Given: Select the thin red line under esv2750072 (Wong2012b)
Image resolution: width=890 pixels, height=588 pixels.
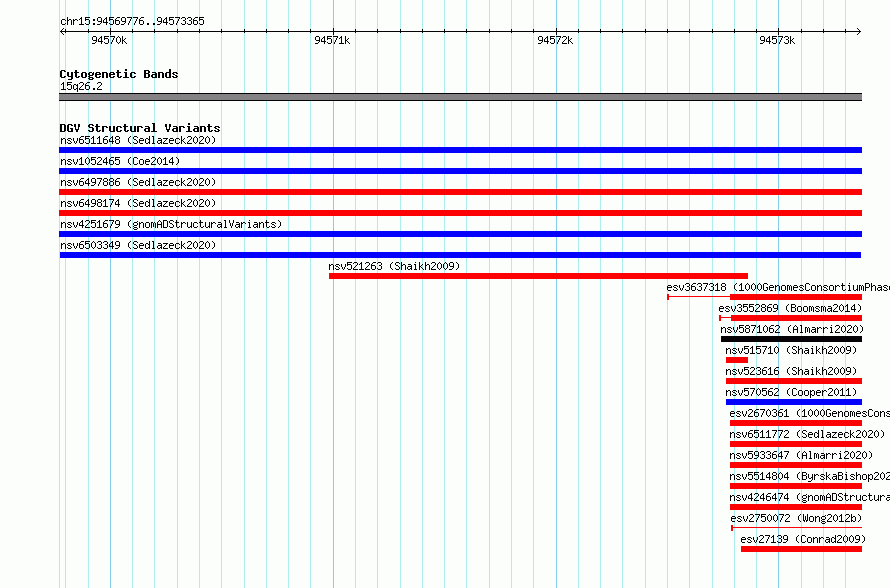Looking at the screenshot, I should 796,528.
